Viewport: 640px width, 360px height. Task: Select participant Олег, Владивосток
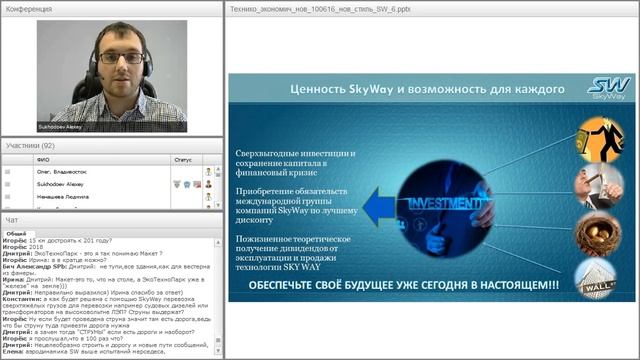[x=61, y=172]
